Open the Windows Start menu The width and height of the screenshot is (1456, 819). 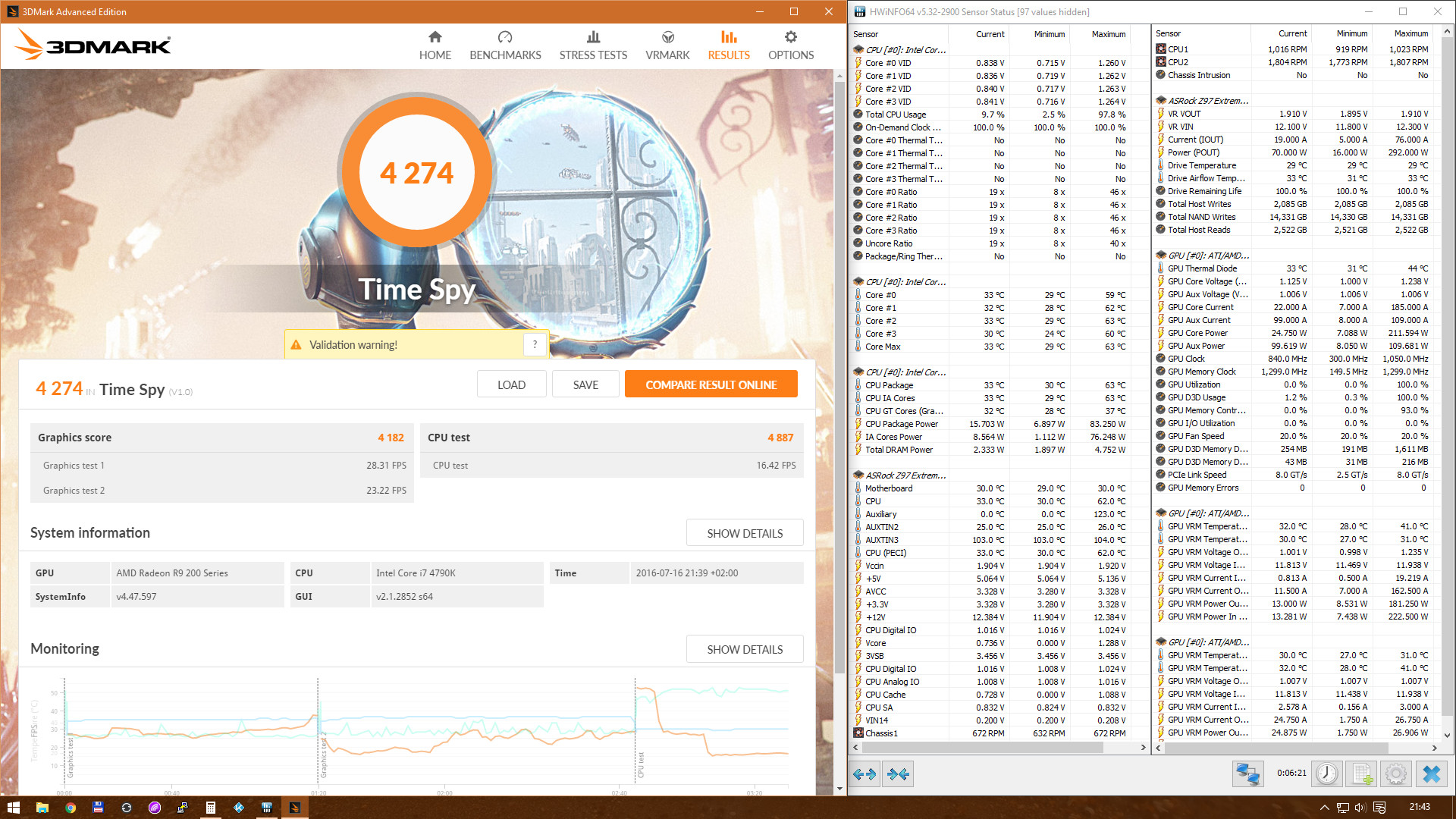(x=13, y=808)
